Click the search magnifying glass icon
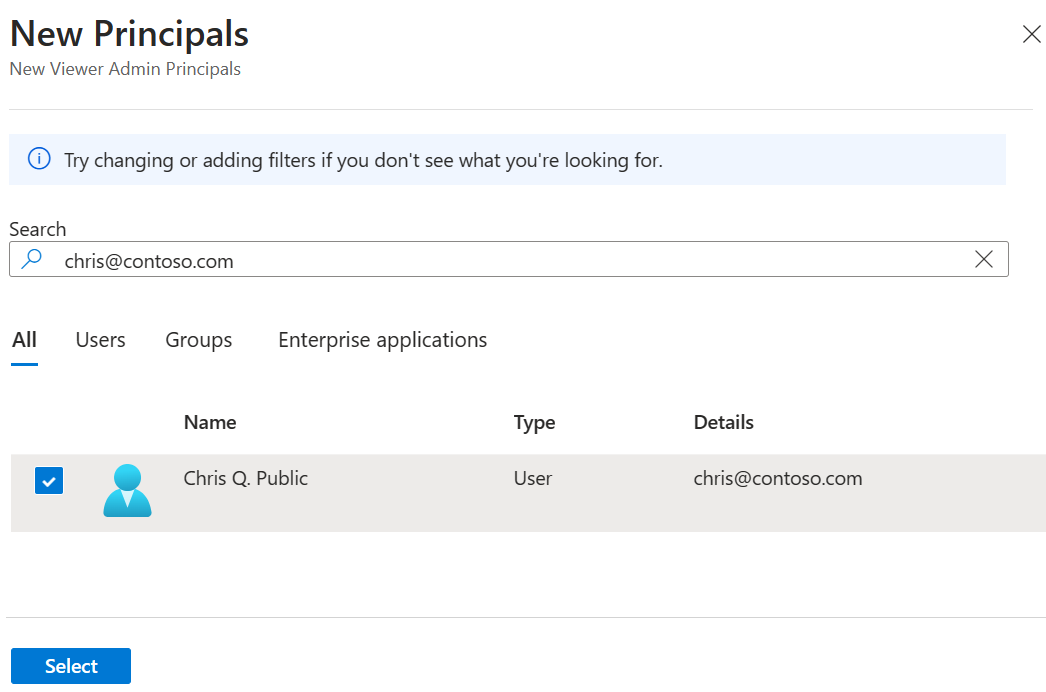Image resolution: width=1046 pixels, height=692 pixels. (x=30, y=259)
